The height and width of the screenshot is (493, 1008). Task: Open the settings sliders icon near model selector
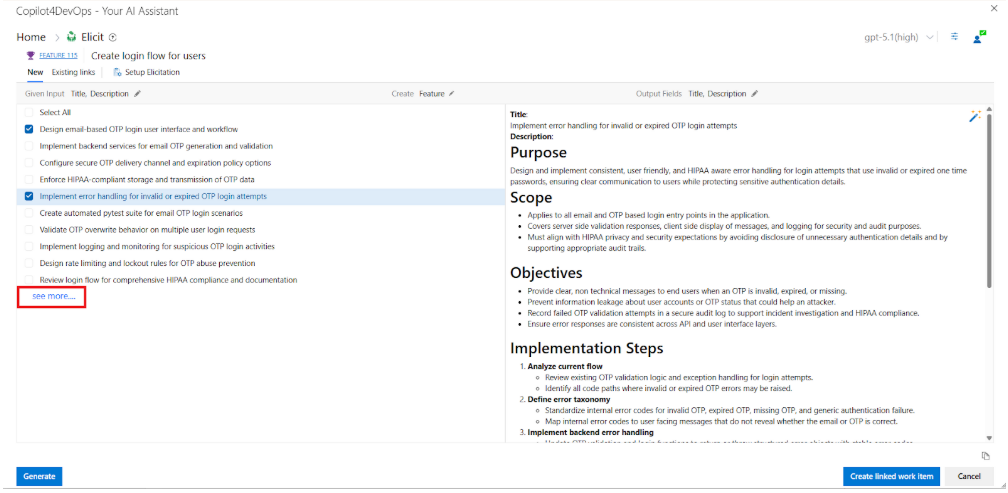[954, 37]
